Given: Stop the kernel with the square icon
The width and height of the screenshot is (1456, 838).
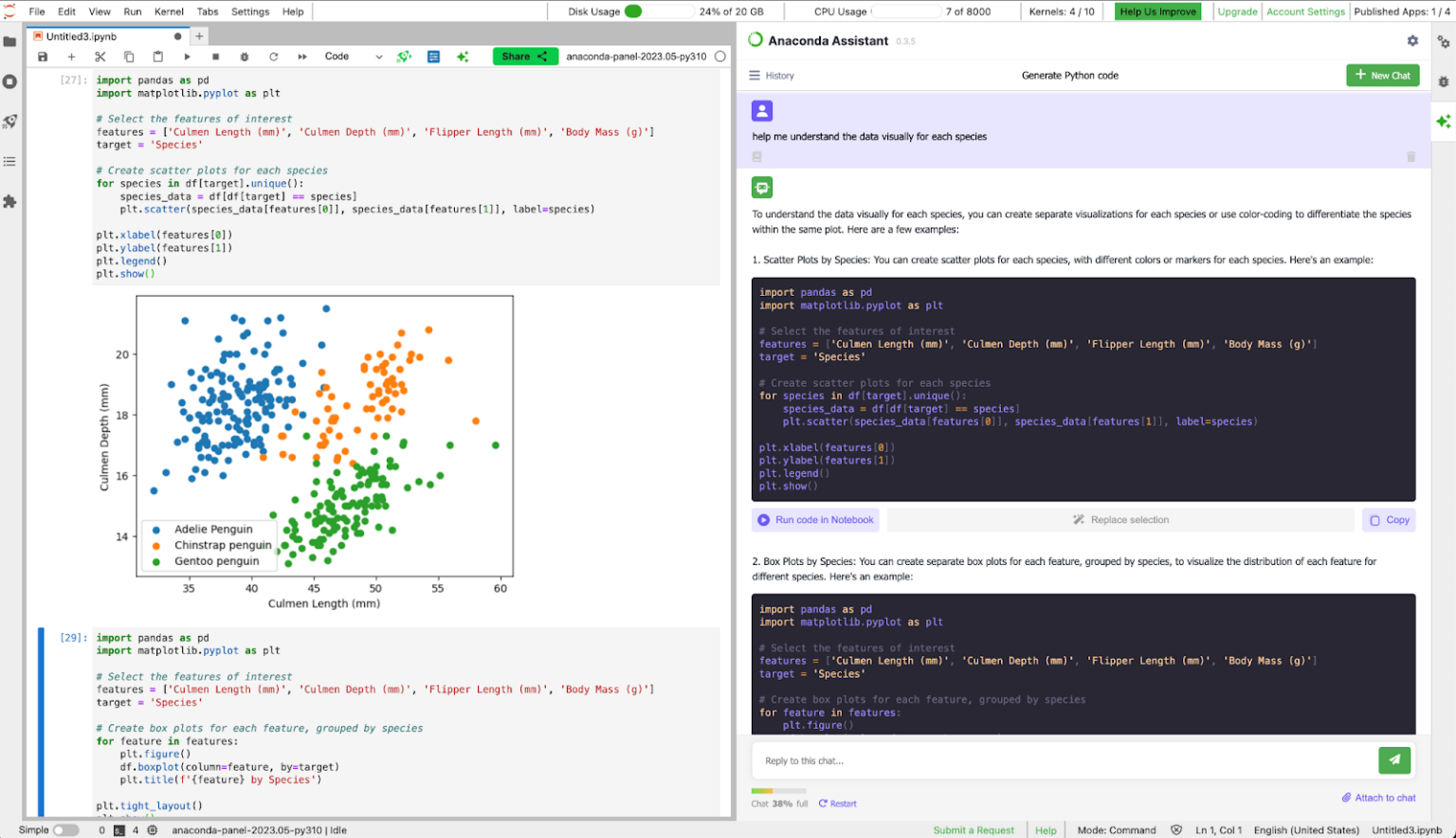Looking at the screenshot, I should coord(215,56).
